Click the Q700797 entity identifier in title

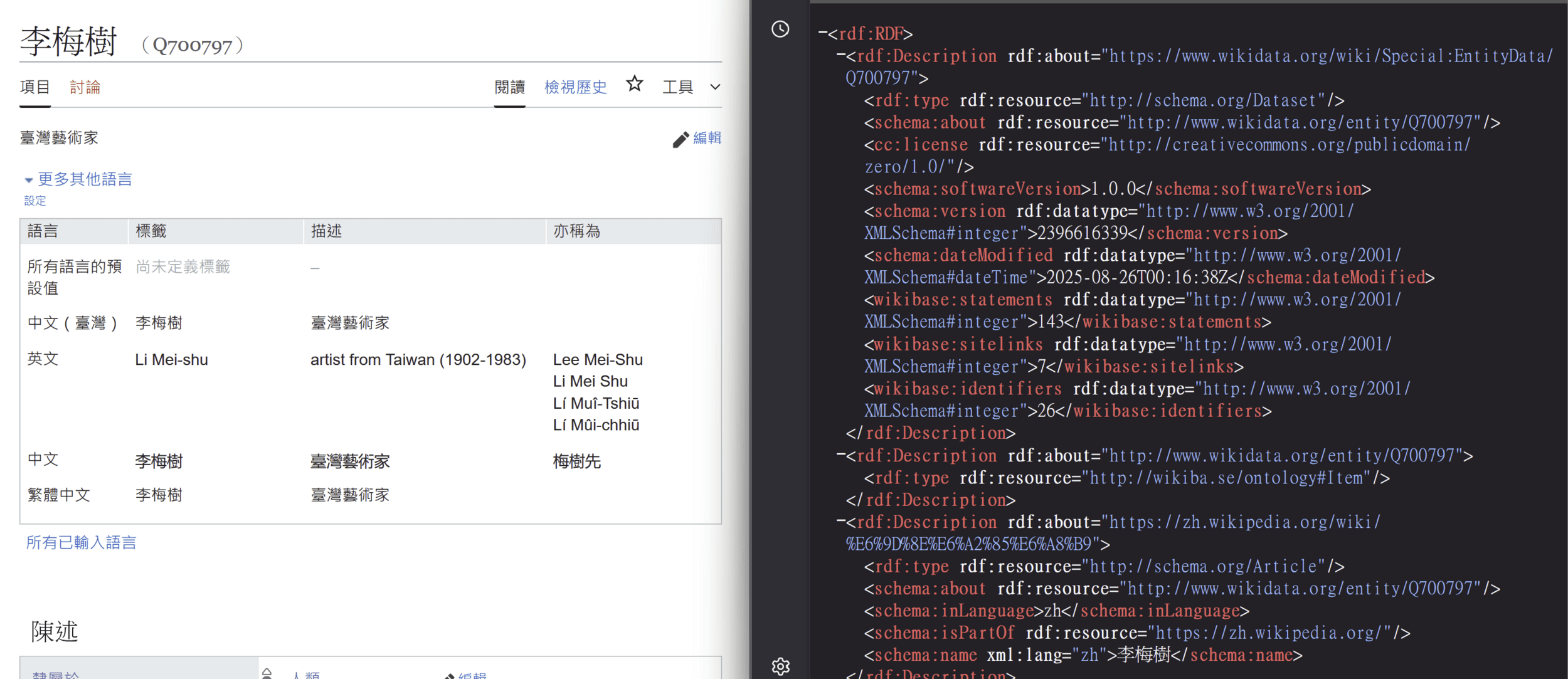pyautogui.click(x=193, y=46)
